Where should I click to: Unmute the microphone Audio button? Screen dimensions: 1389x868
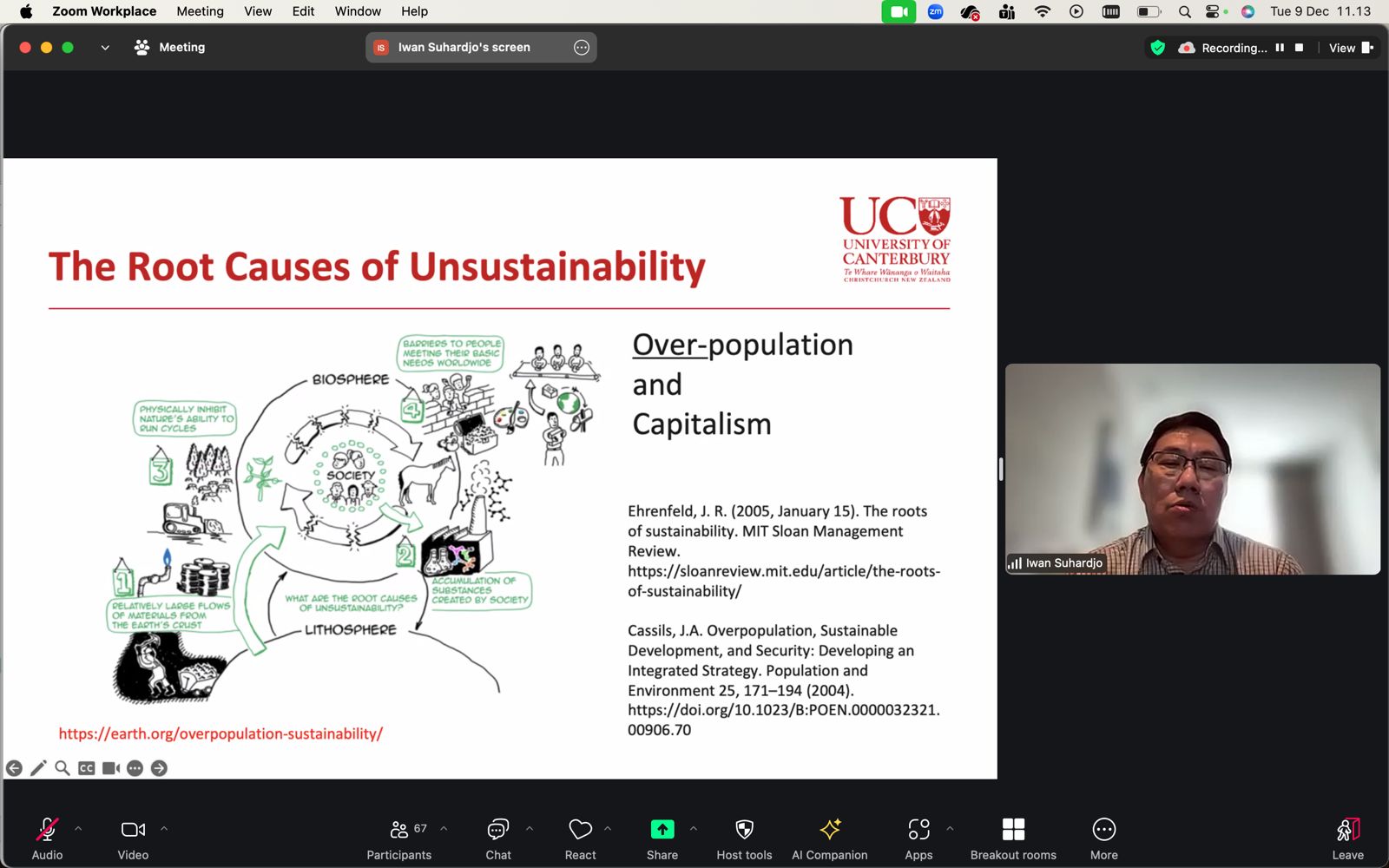coord(47,838)
